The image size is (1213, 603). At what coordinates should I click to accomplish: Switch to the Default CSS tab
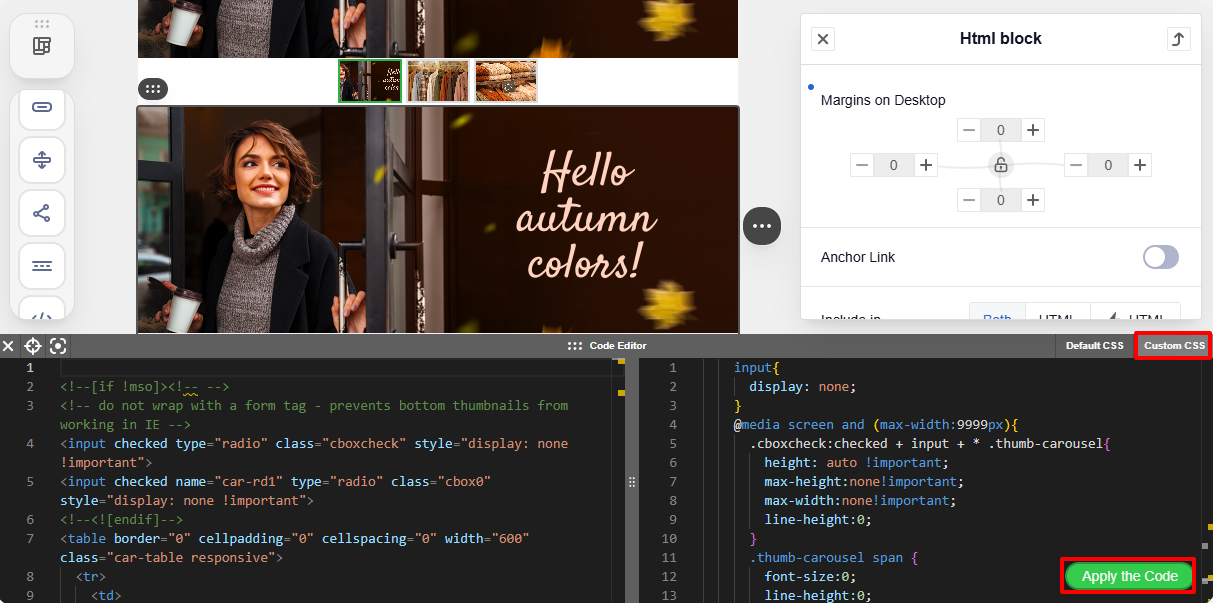(x=1095, y=346)
